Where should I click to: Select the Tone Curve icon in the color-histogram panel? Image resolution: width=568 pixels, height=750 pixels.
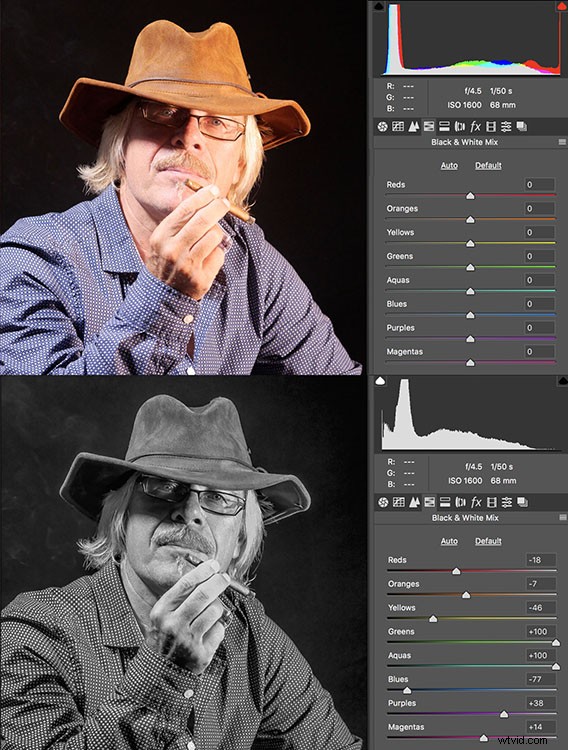pyautogui.click(x=398, y=126)
